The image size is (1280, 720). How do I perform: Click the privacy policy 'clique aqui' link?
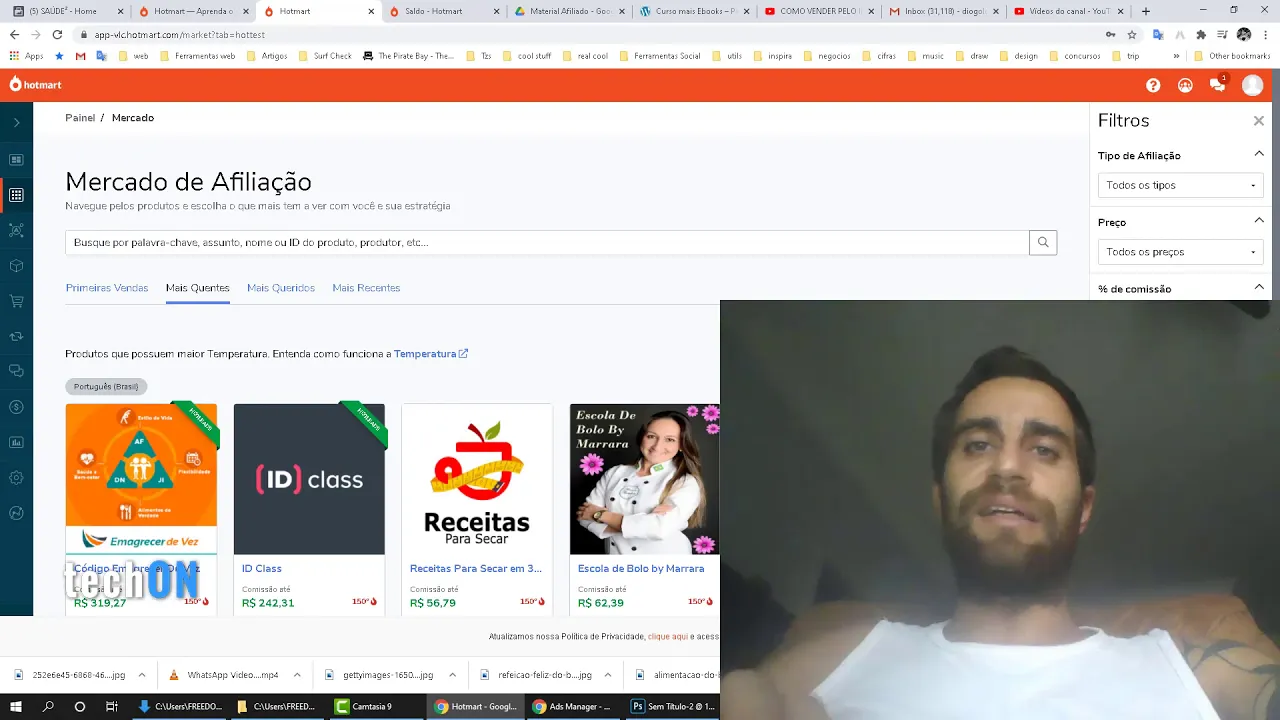667,636
